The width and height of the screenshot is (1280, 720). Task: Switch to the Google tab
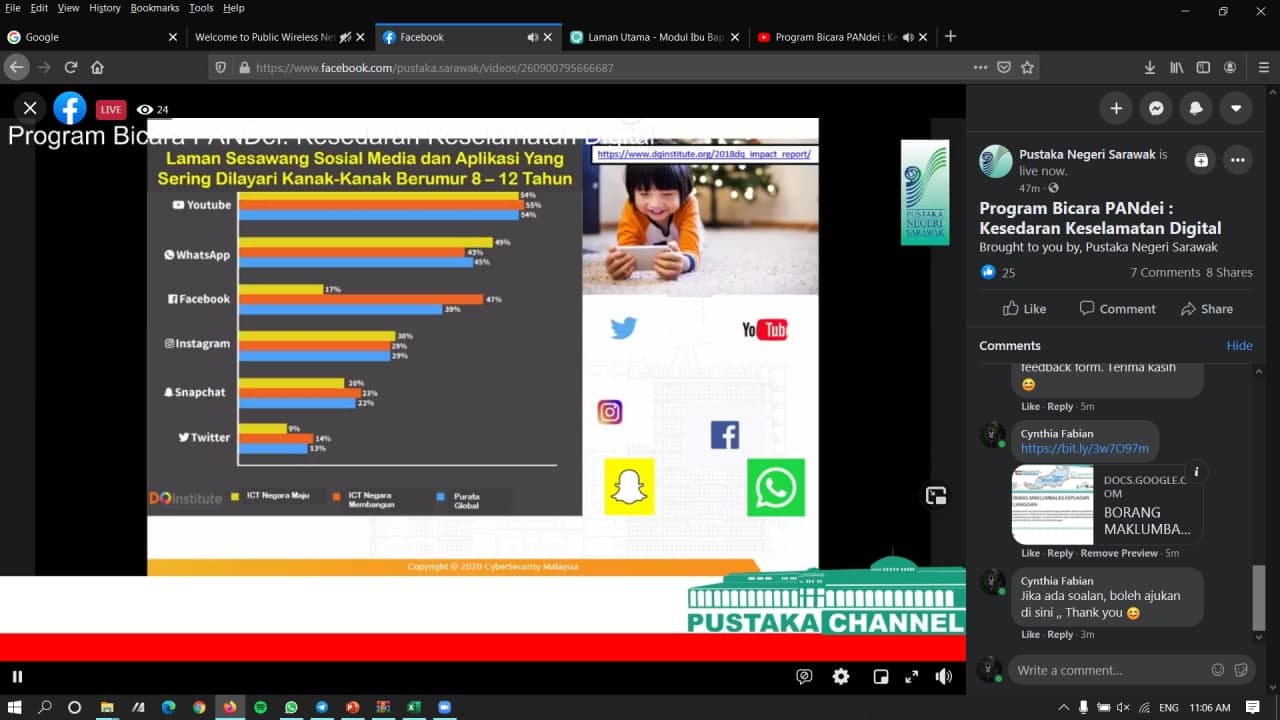92,37
